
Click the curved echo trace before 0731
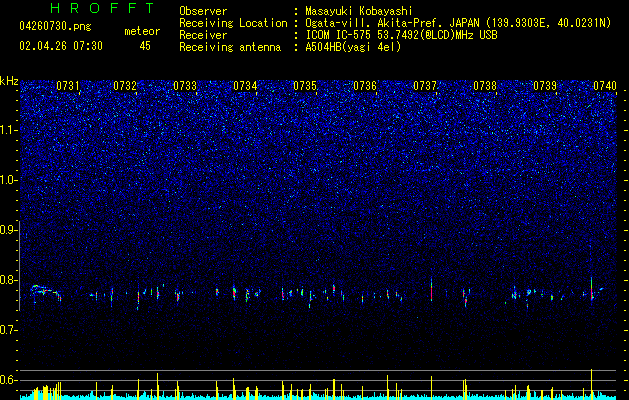pos(45,292)
